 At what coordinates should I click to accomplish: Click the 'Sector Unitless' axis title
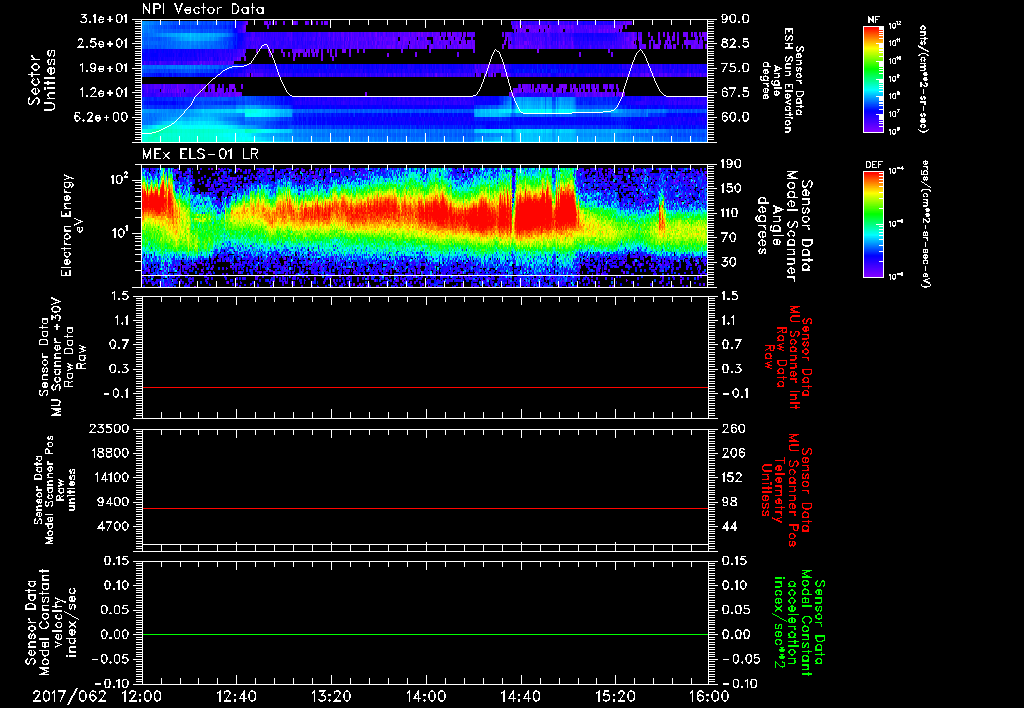[42, 80]
